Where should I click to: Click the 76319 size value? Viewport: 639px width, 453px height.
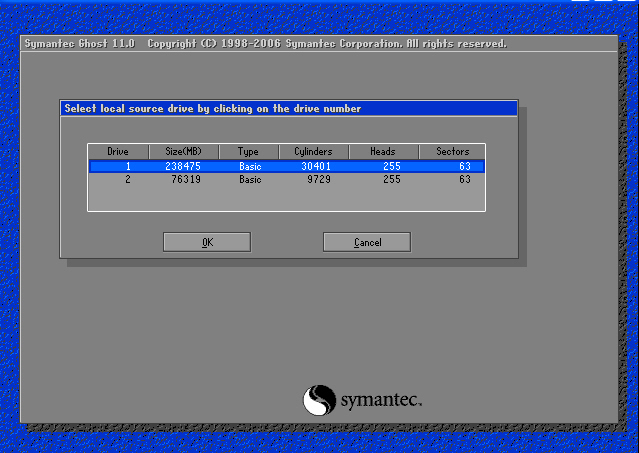coord(186,179)
